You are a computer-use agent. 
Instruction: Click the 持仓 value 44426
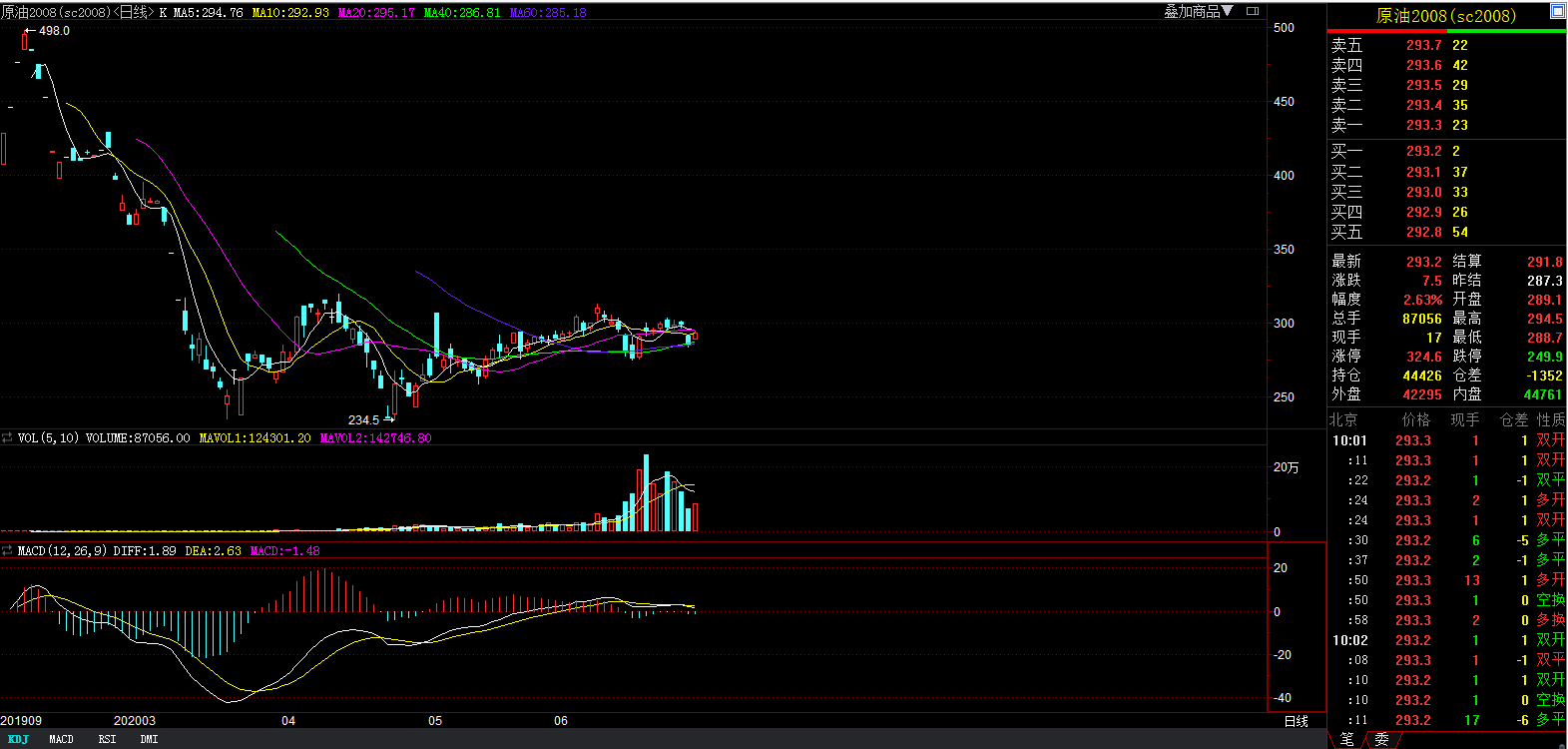coord(1421,375)
